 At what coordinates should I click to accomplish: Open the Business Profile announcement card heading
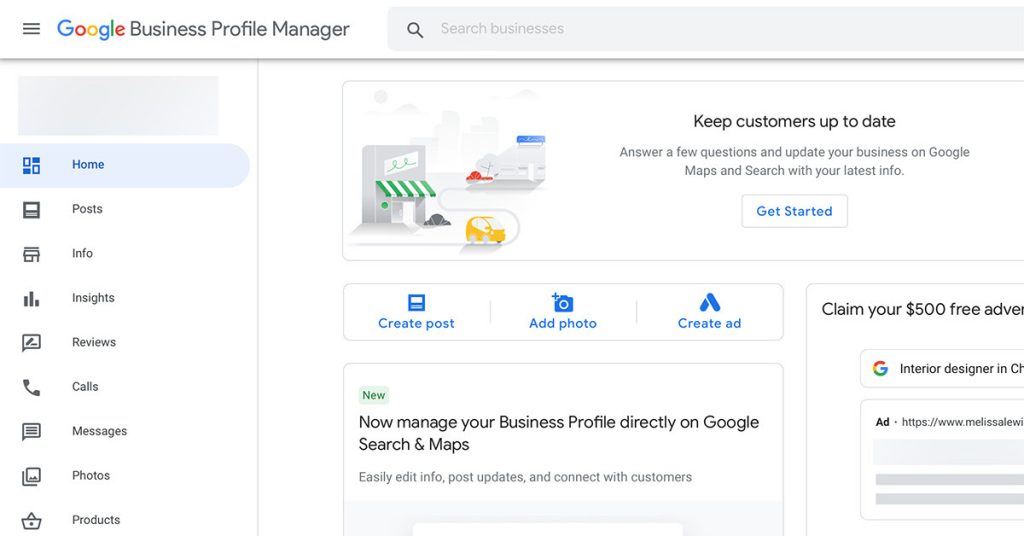pos(558,433)
